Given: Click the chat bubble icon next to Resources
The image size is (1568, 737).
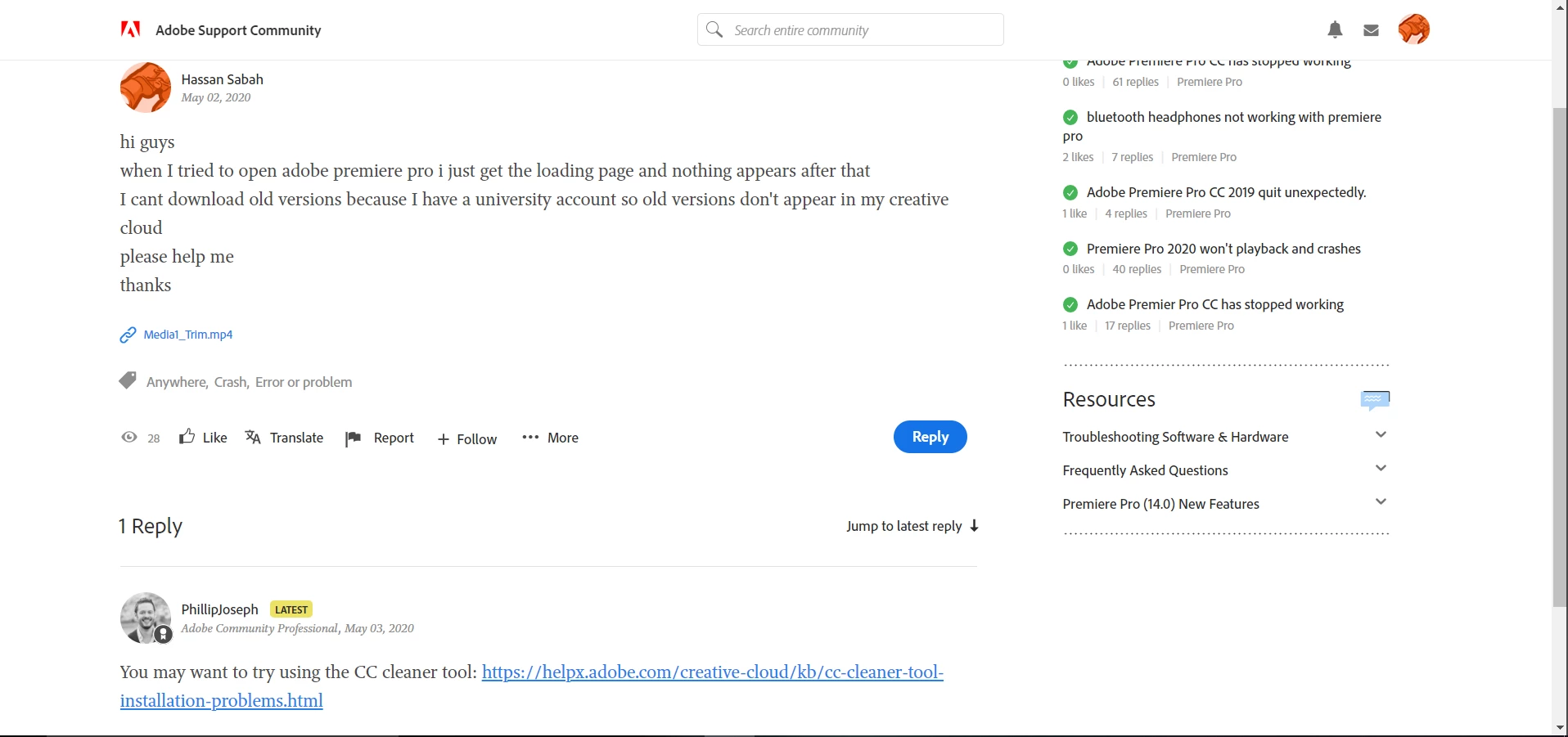Looking at the screenshot, I should (x=1375, y=399).
